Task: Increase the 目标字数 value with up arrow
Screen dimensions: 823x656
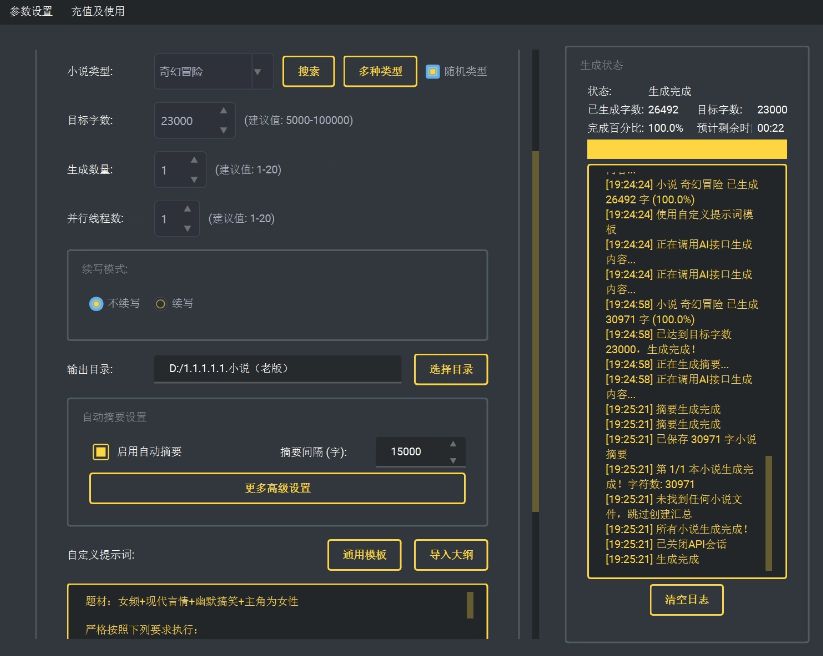Action: [223, 111]
